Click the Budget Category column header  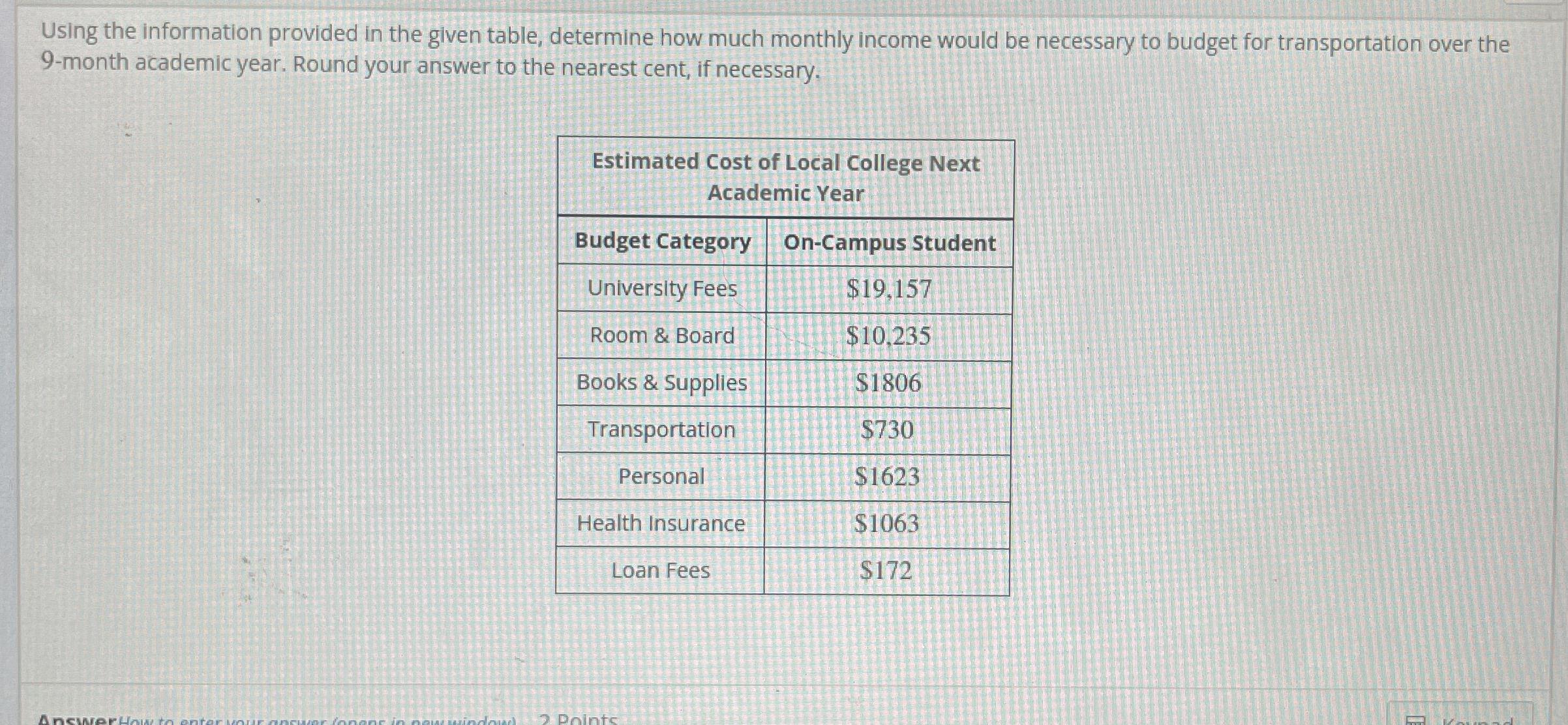(x=662, y=242)
